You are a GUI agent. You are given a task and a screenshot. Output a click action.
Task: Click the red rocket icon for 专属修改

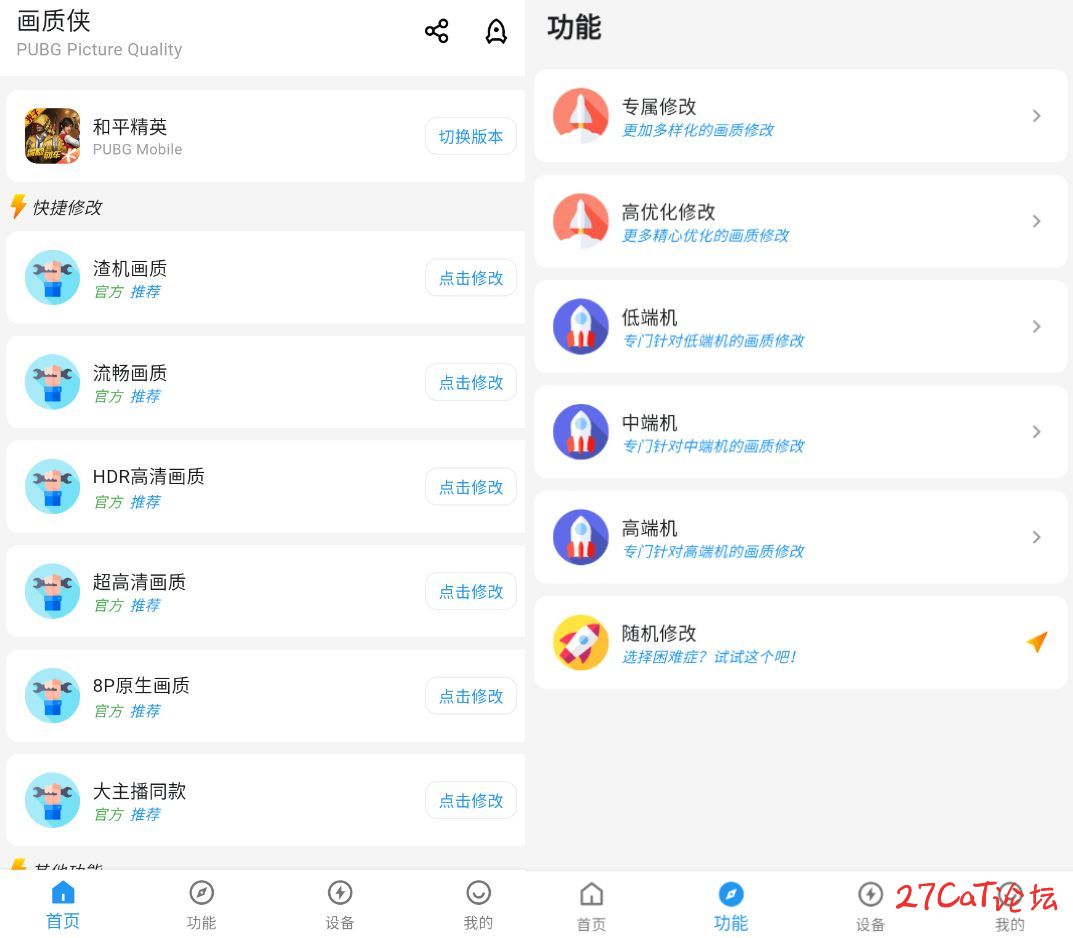580,116
